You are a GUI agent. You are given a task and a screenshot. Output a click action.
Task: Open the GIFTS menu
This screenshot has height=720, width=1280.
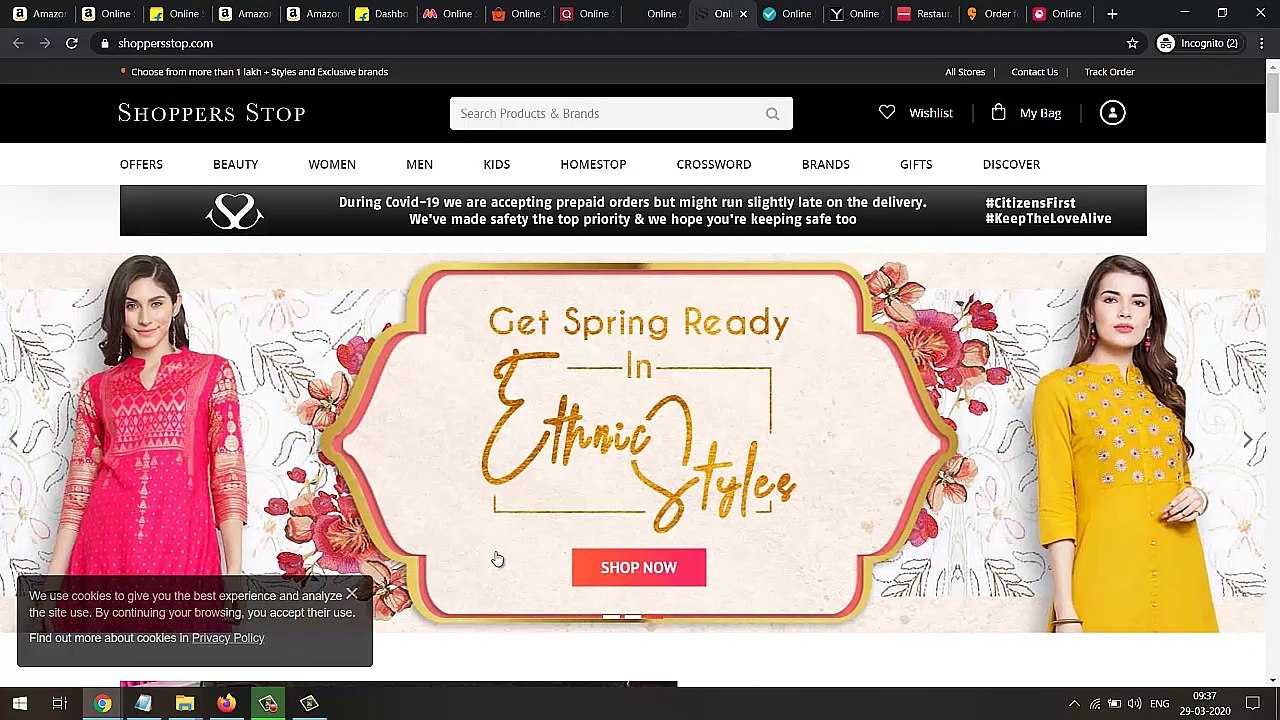coord(916,164)
